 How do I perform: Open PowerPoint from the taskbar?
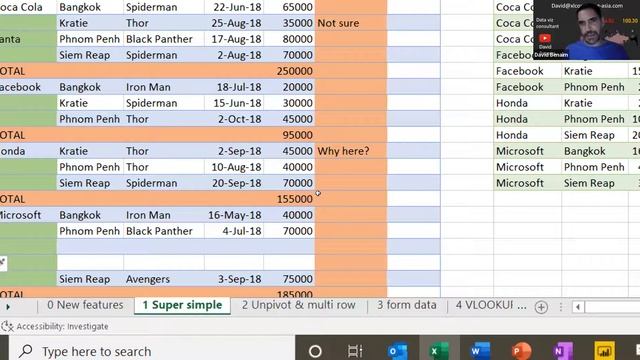tap(521, 351)
